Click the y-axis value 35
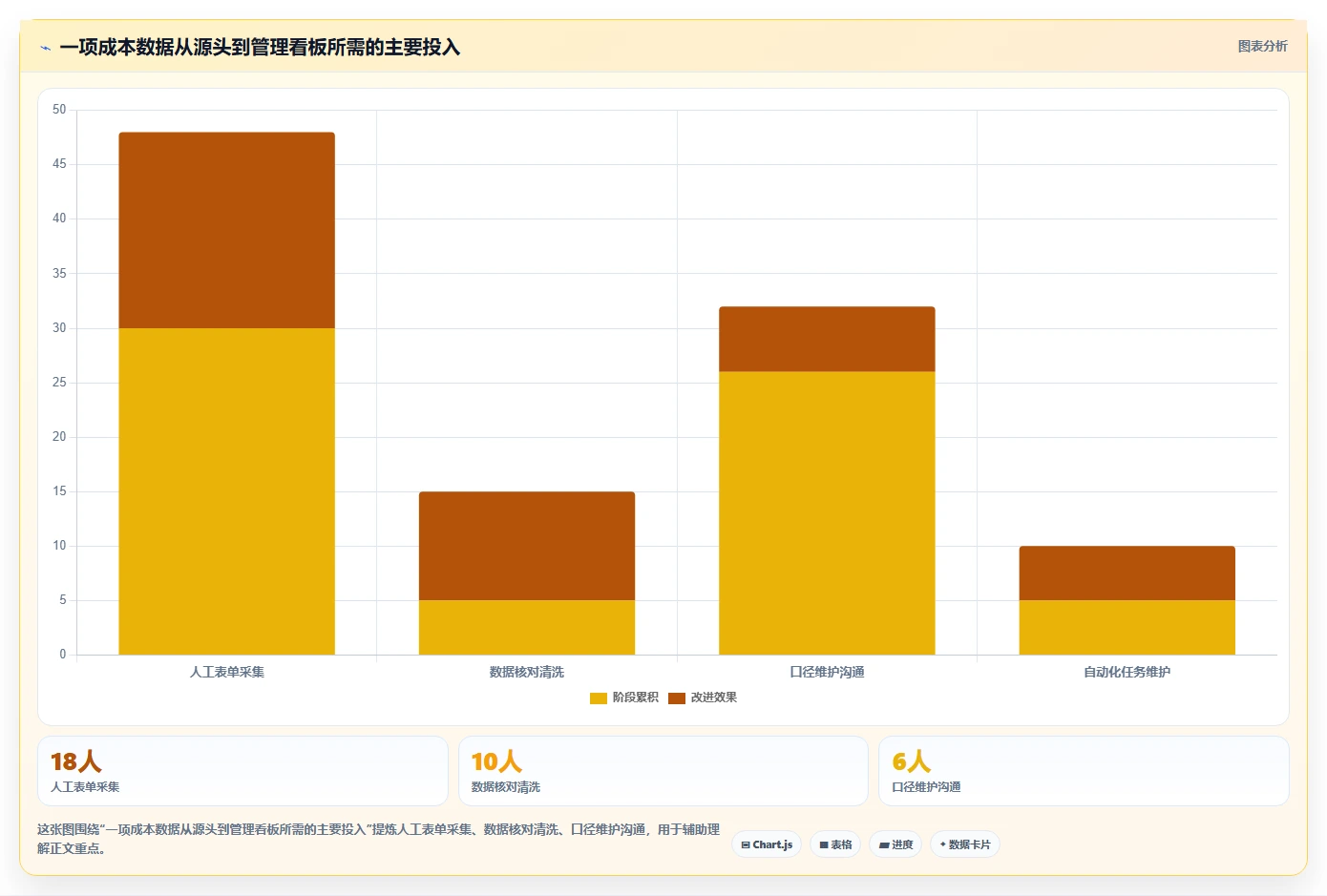1327x896 pixels. [59, 273]
